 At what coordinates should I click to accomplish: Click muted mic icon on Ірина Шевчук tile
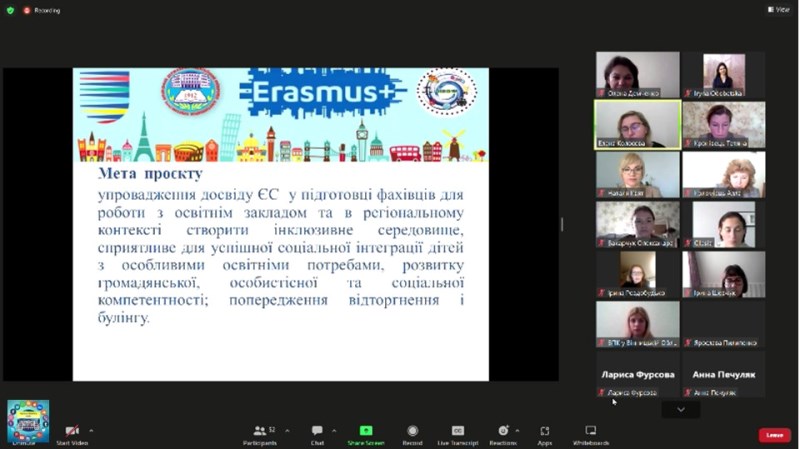pyautogui.click(x=688, y=293)
